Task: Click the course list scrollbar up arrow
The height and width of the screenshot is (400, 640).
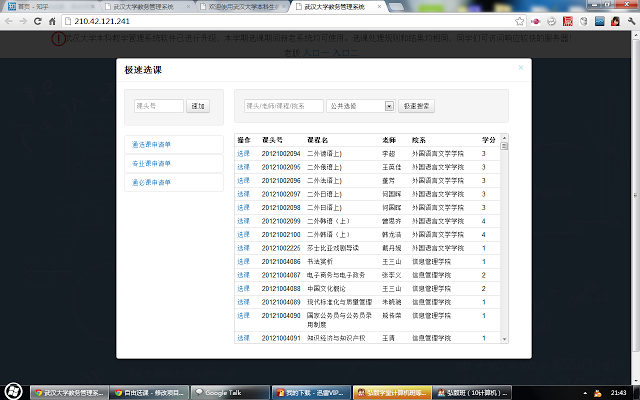Action: click(504, 138)
